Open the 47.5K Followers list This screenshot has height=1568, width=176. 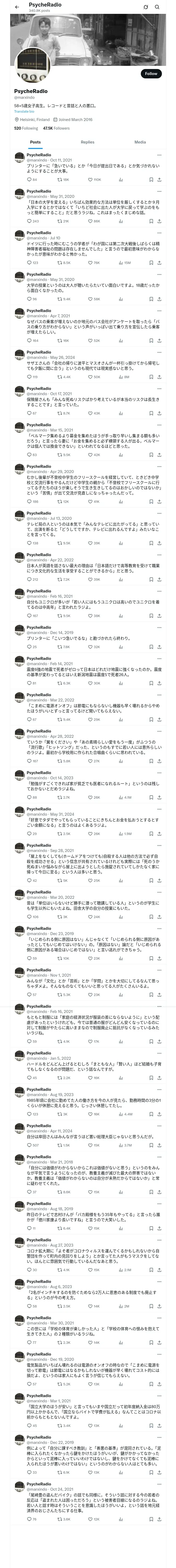[56, 128]
